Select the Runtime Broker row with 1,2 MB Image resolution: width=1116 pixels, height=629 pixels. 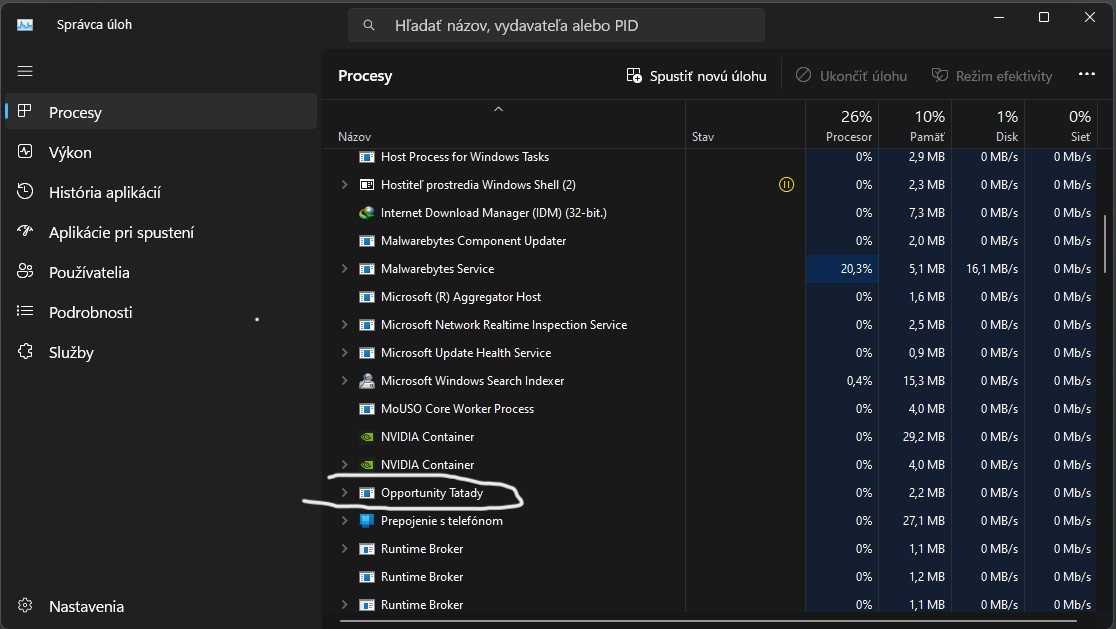712,577
